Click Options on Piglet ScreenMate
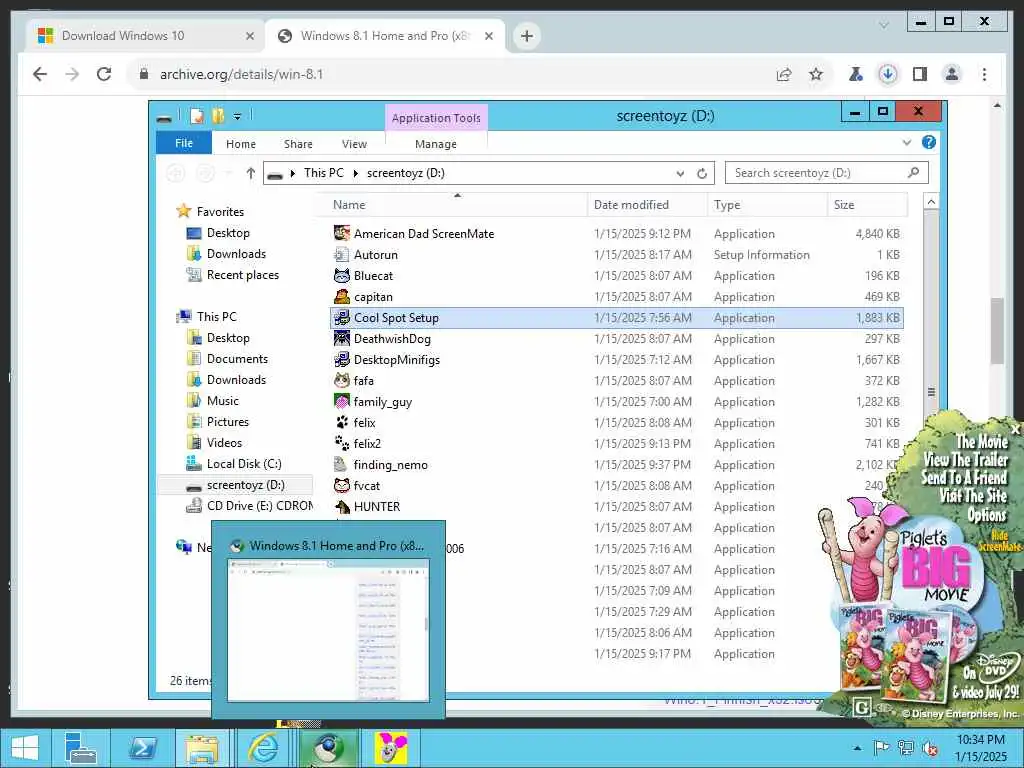1024x768 pixels. click(x=987, y=515)
